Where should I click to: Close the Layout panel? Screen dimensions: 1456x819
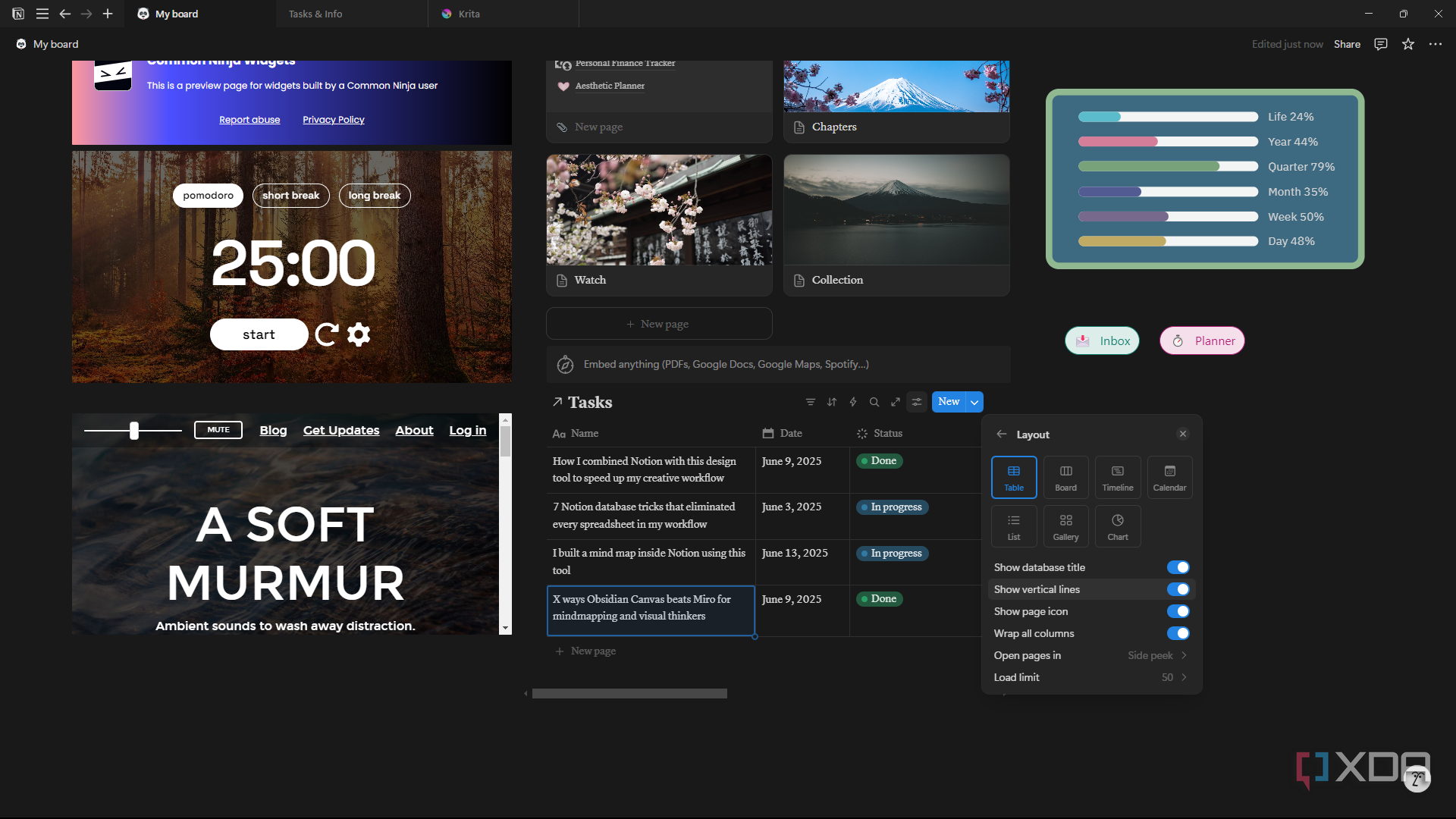[x=1183, y=434]
